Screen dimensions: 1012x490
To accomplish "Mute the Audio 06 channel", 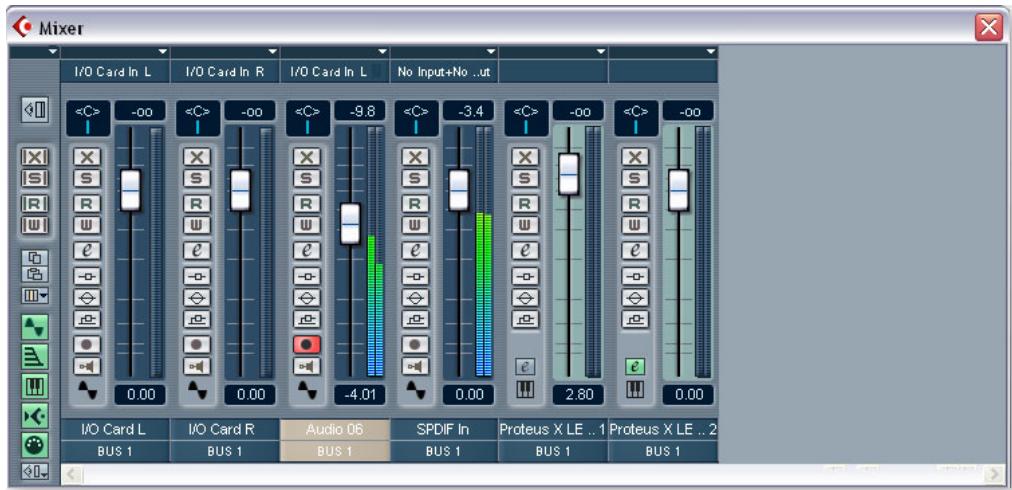I will 307,157.
